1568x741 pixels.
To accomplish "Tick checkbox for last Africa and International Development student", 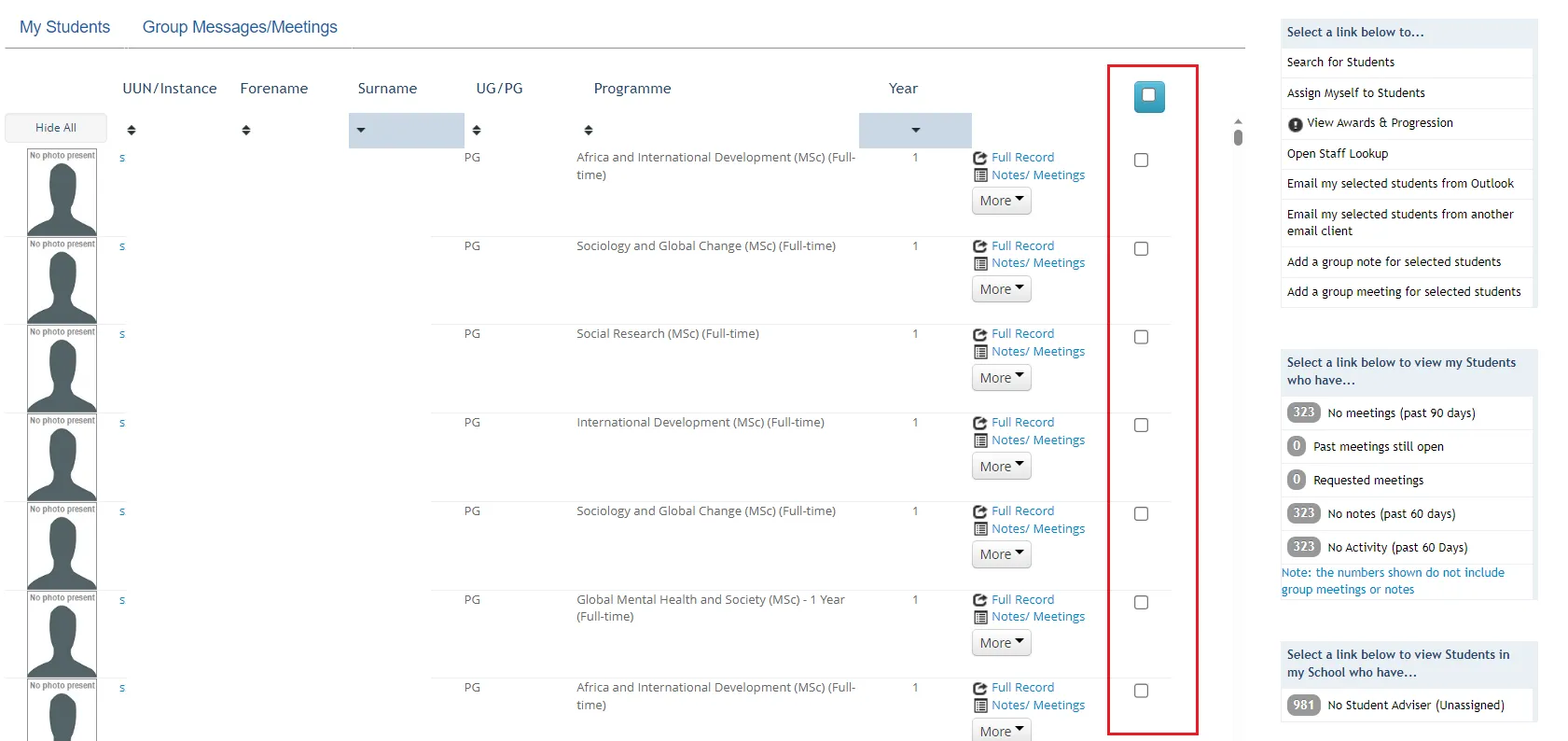I will pyautogui.click(x=1141, y=691).
